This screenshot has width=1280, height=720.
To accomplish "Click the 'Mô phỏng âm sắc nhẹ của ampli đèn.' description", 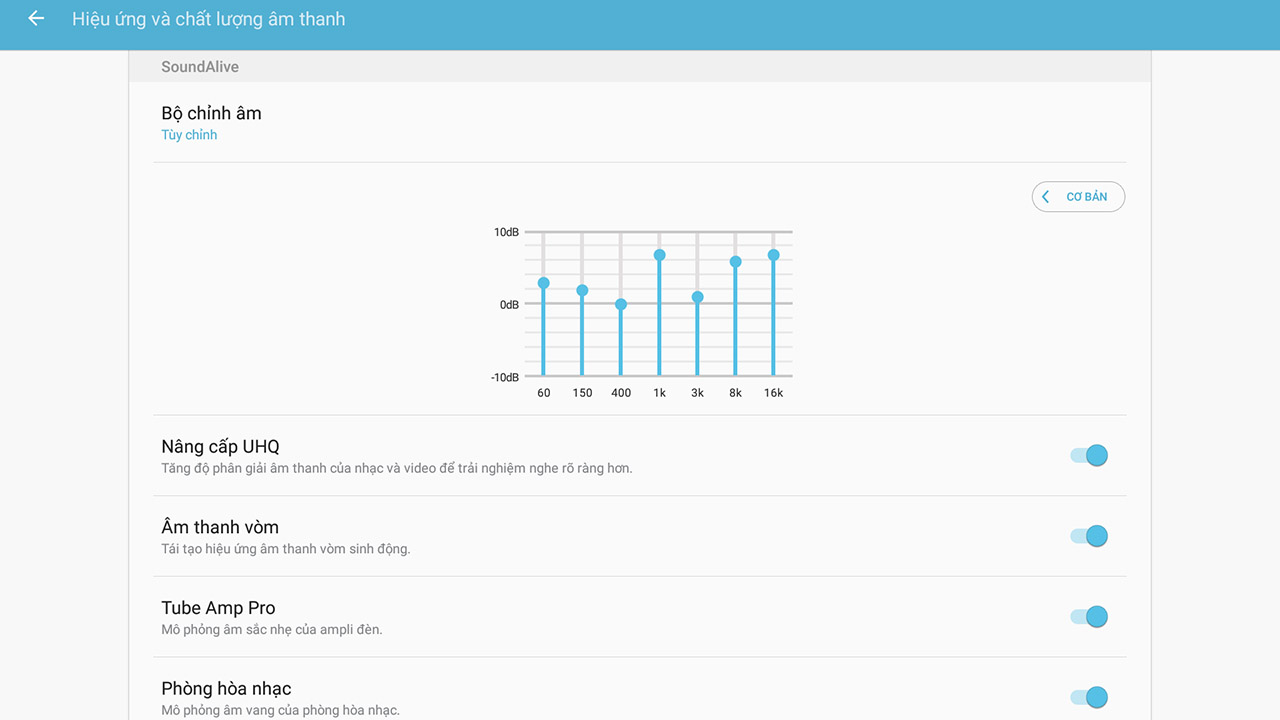I will (272, 630).
